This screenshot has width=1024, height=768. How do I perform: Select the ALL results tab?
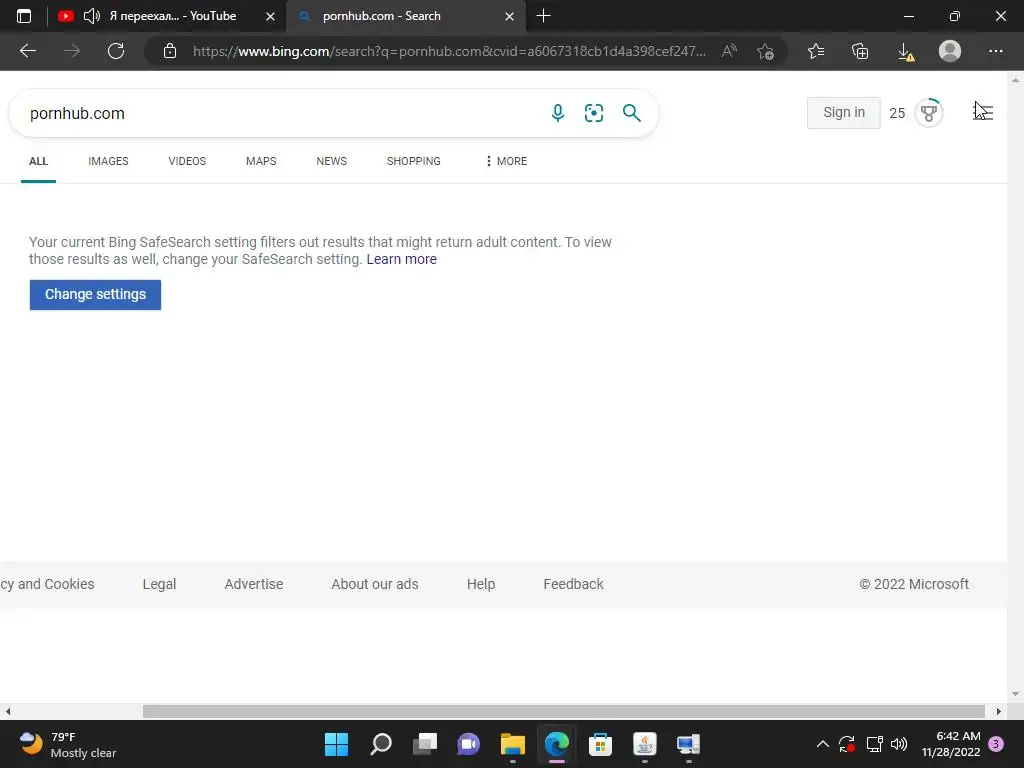(39, 161)
